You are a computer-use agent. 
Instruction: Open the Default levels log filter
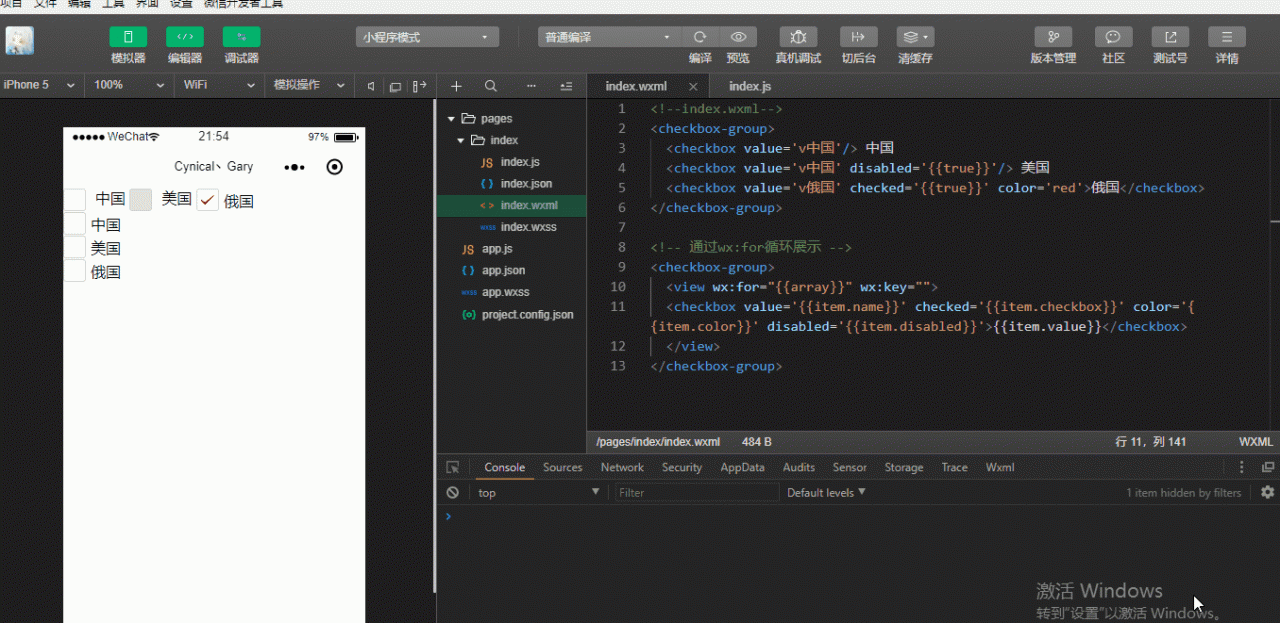(x=826, y=492)
